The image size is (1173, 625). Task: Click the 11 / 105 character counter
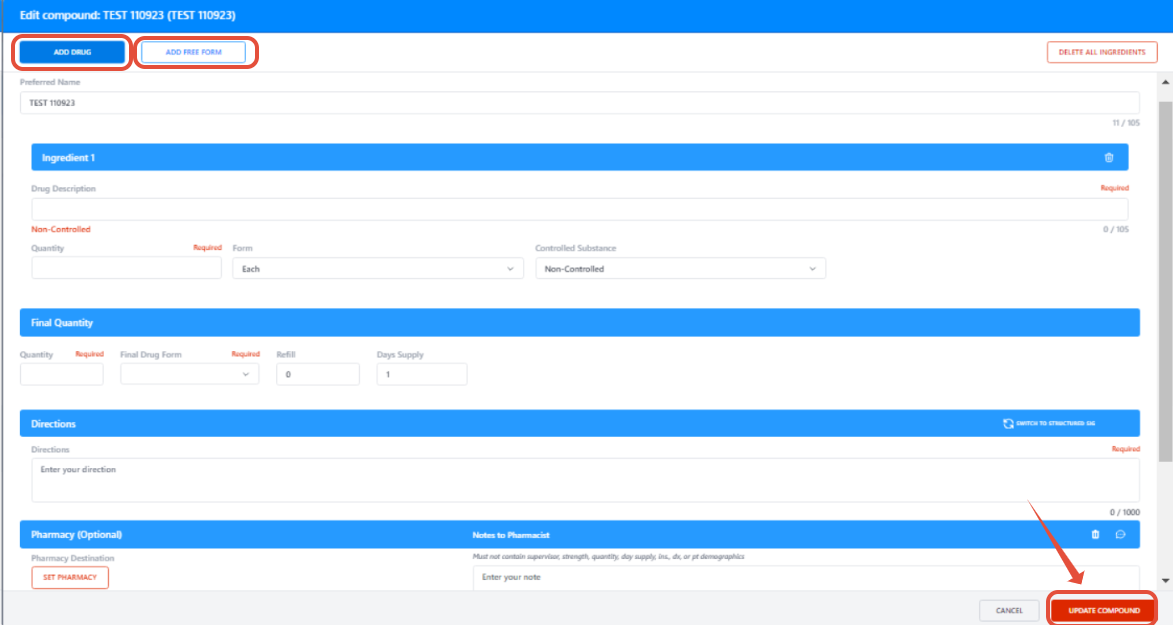click(x=1126, y=123)
